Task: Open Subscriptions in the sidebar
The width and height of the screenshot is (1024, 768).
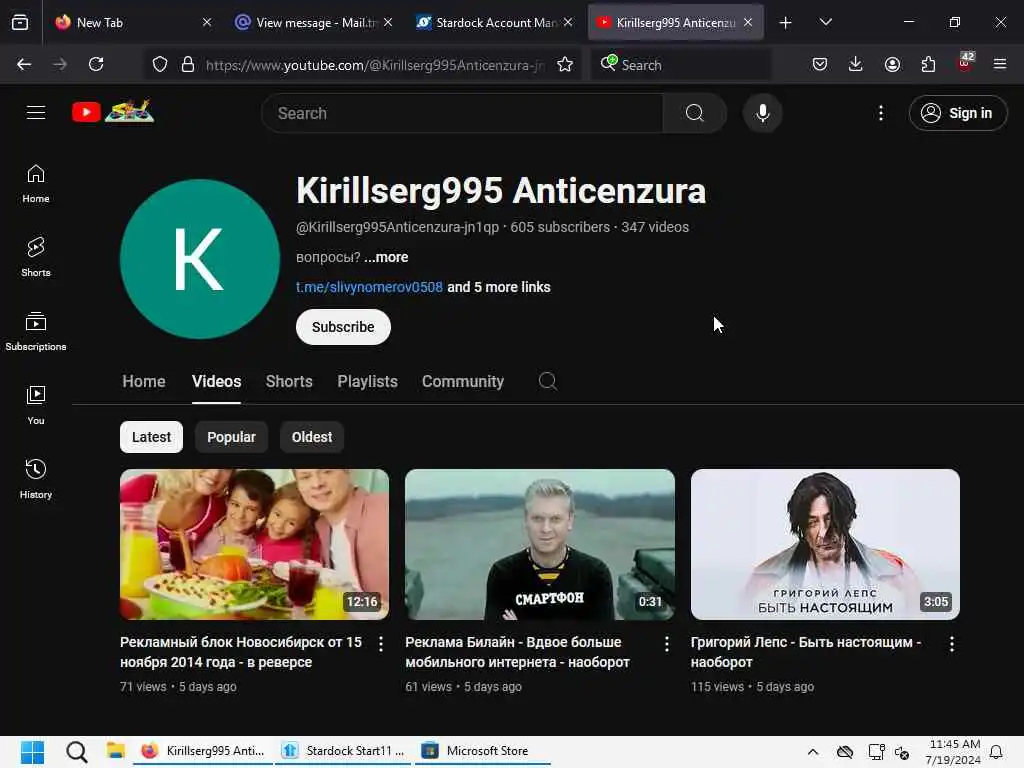Action: (36, 331)
